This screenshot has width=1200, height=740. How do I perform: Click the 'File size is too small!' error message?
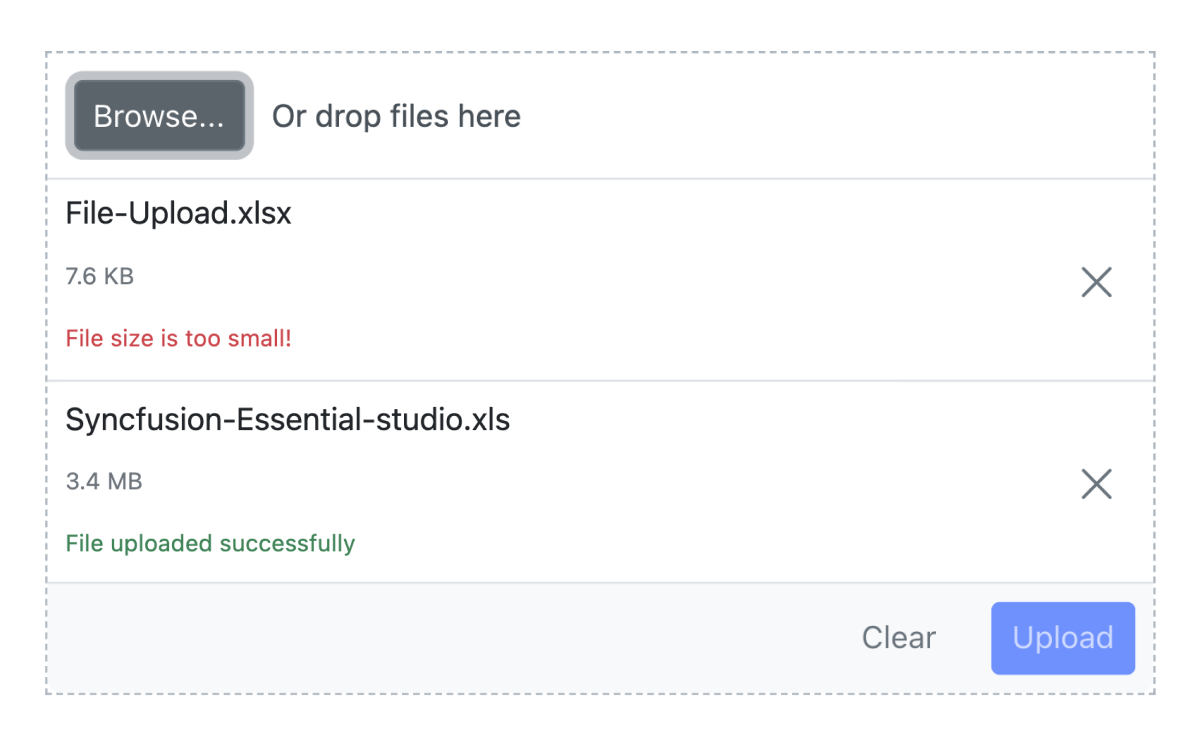tap(178, 338)
